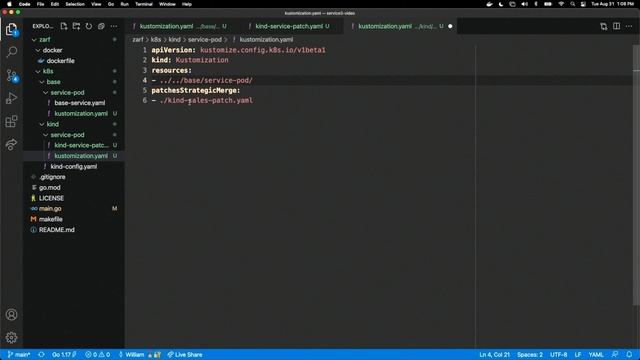Open main.go in the file tree

pos(50,209)
